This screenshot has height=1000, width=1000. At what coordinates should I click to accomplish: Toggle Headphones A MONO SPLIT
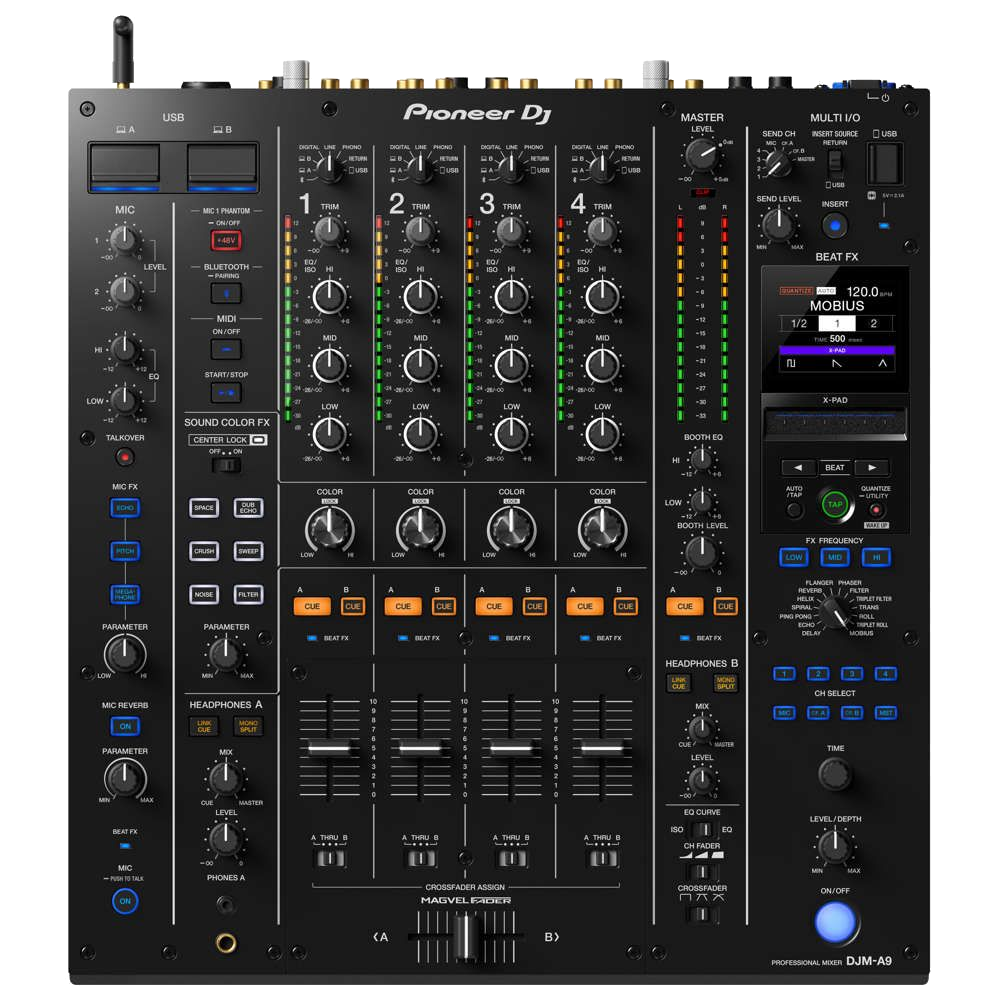[x=248, y=726]
